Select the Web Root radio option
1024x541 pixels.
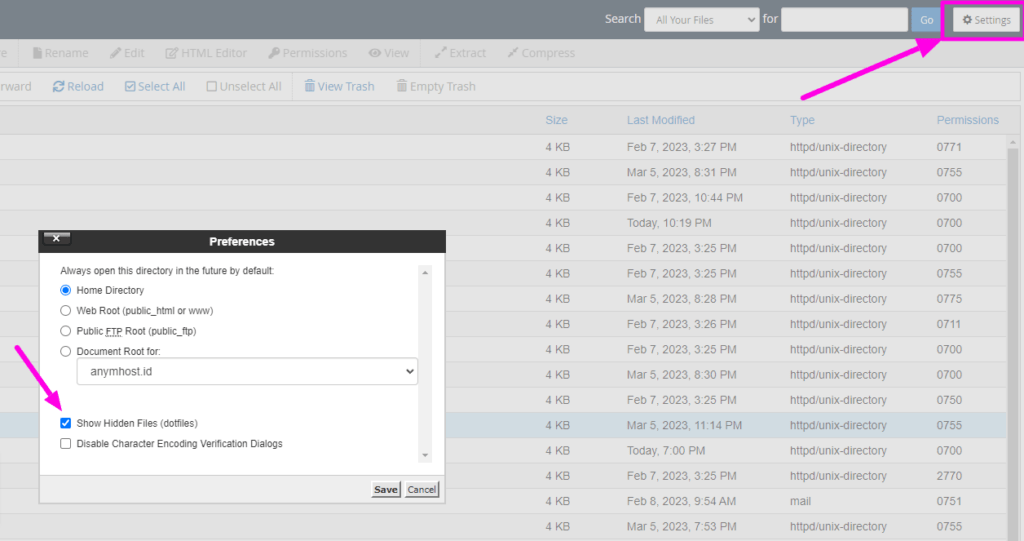(x=66, y=311)
